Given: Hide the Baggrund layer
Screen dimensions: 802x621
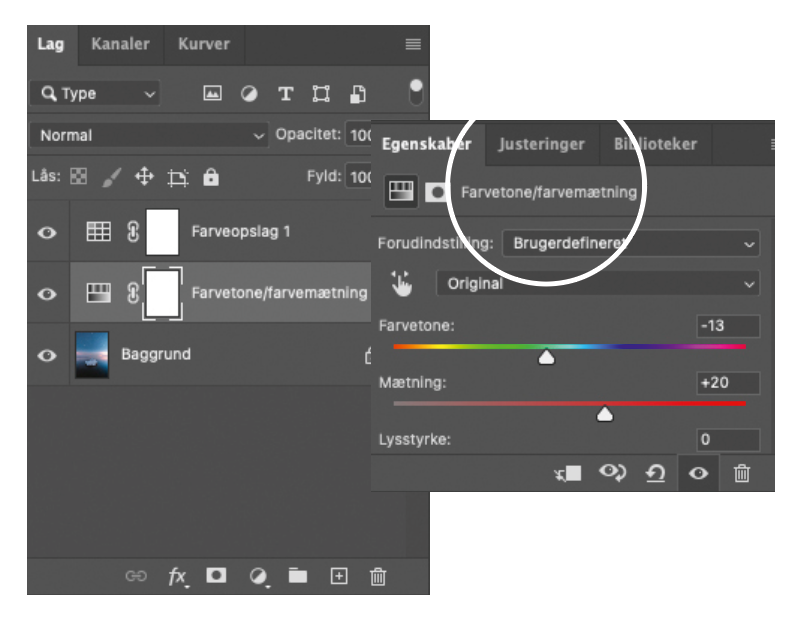Looking at the screenshot, I should point(47,355).
